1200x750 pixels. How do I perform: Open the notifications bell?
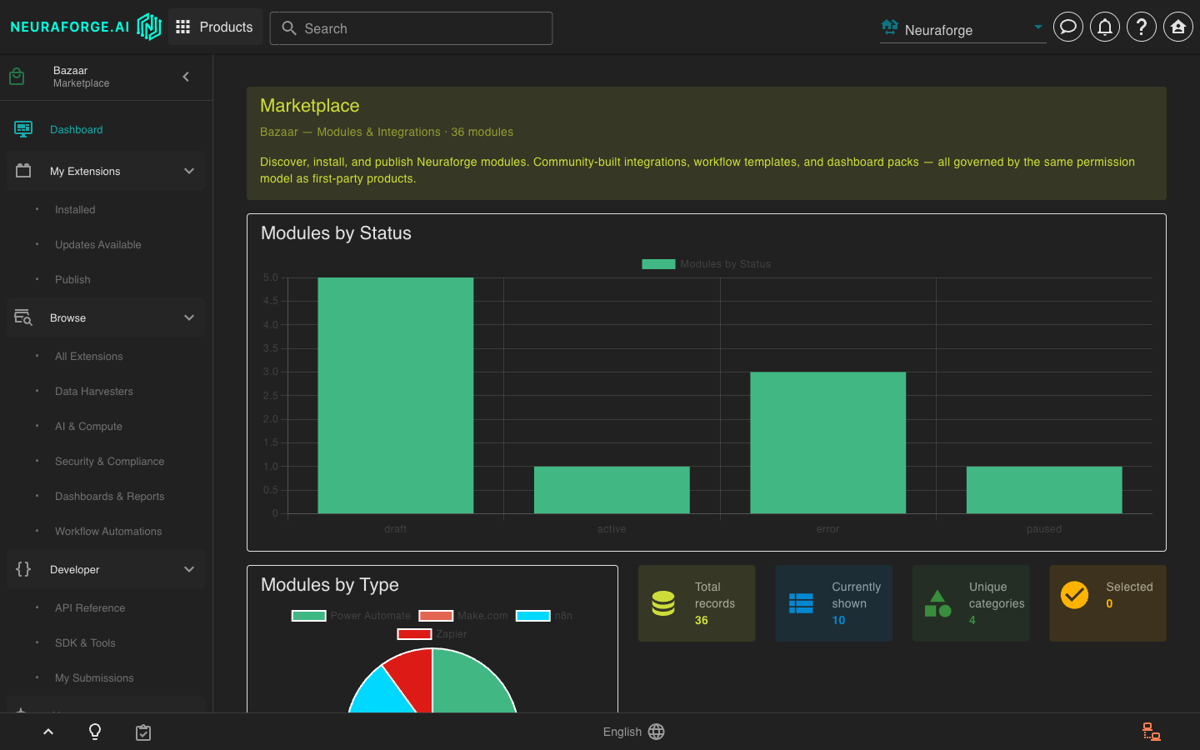pos(1105,27)
